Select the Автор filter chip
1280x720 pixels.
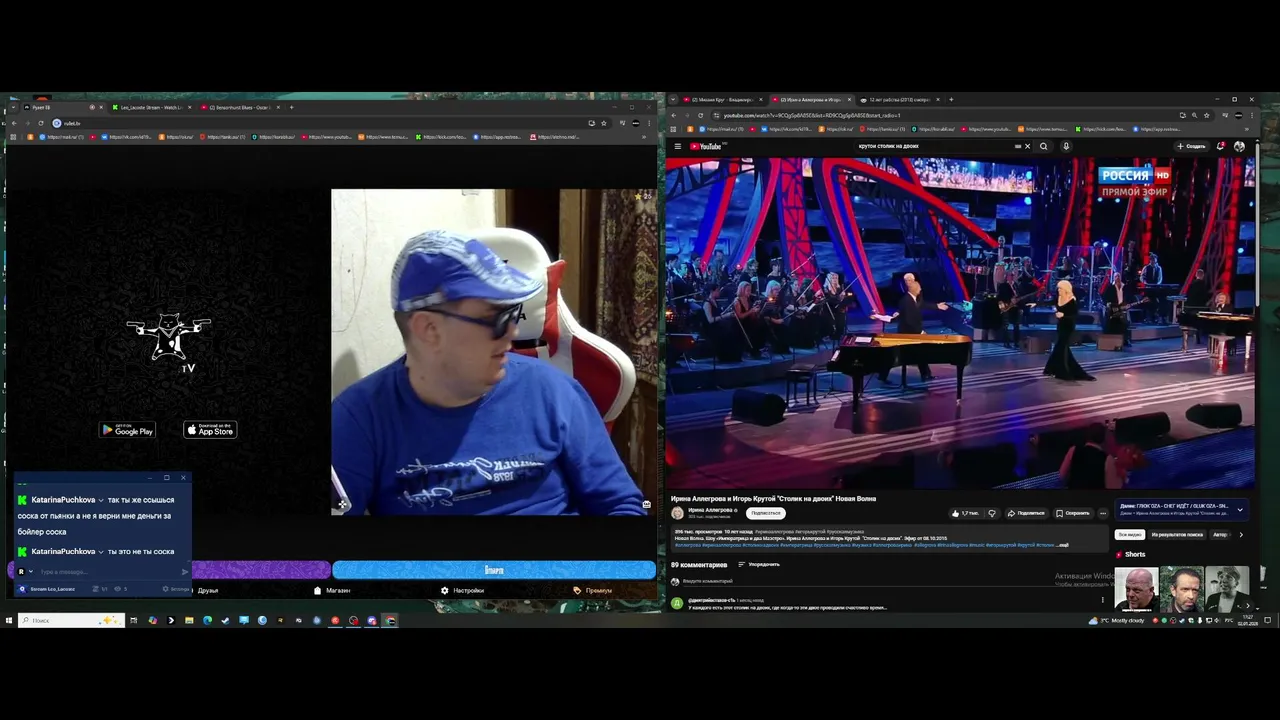pos(1220,534)
